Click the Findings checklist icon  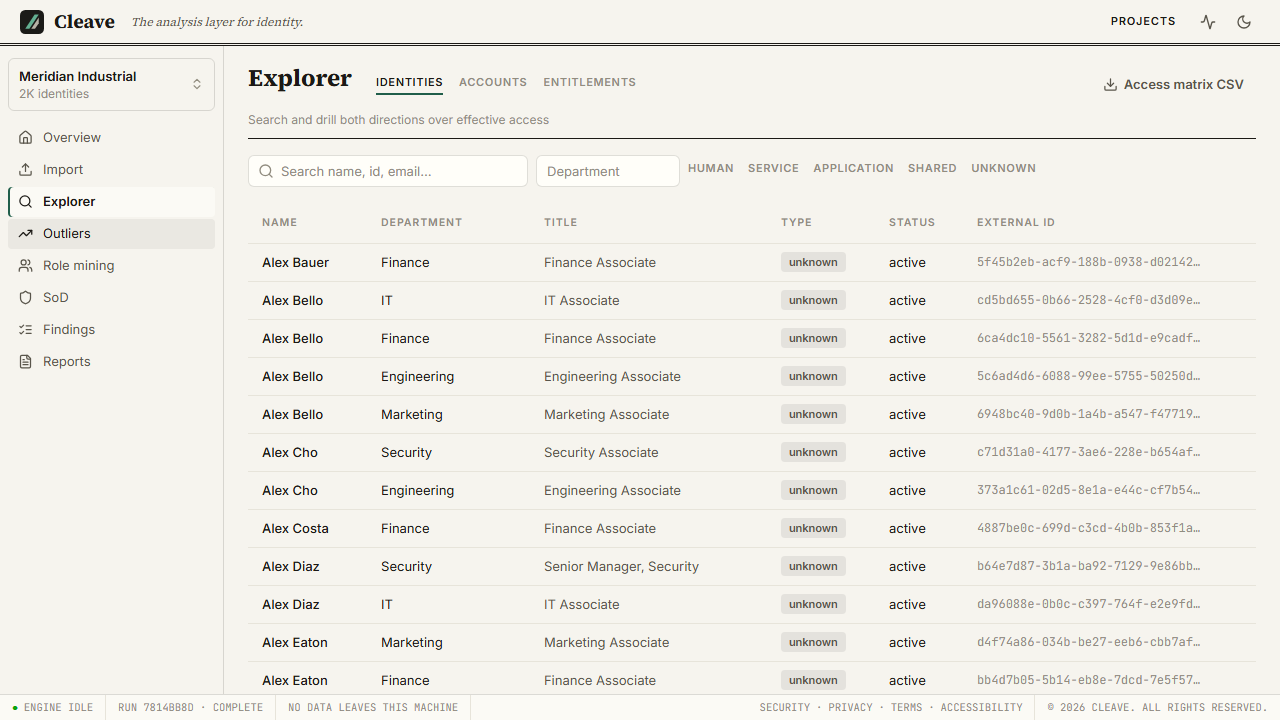[26, 329]
